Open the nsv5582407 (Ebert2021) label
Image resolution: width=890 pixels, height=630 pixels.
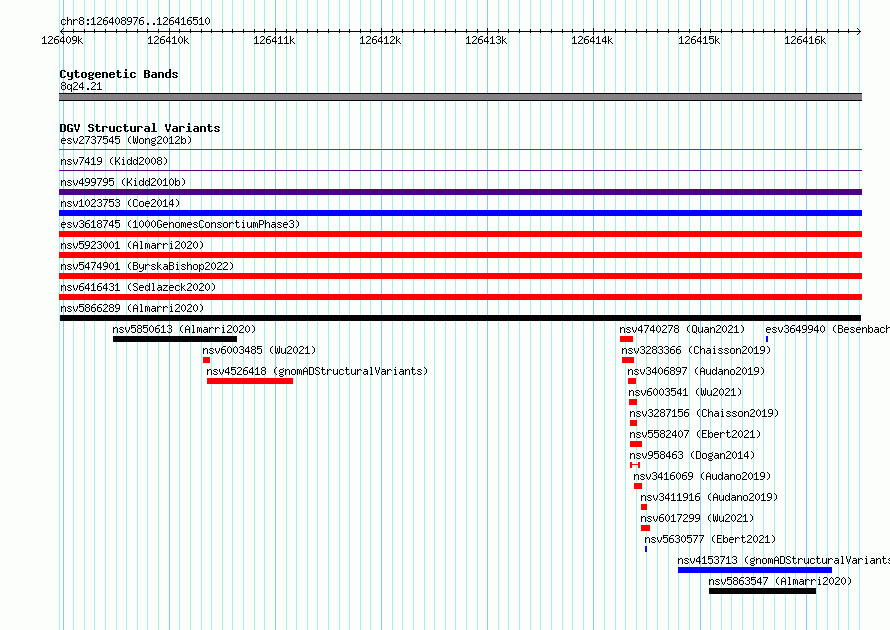click(x=695, y=434)
